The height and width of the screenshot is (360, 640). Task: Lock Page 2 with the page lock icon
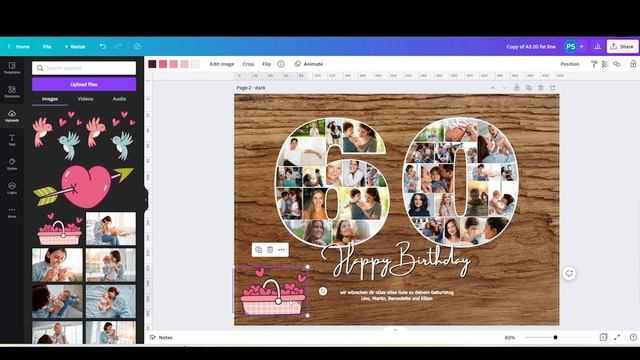click(x=516, y=88)
